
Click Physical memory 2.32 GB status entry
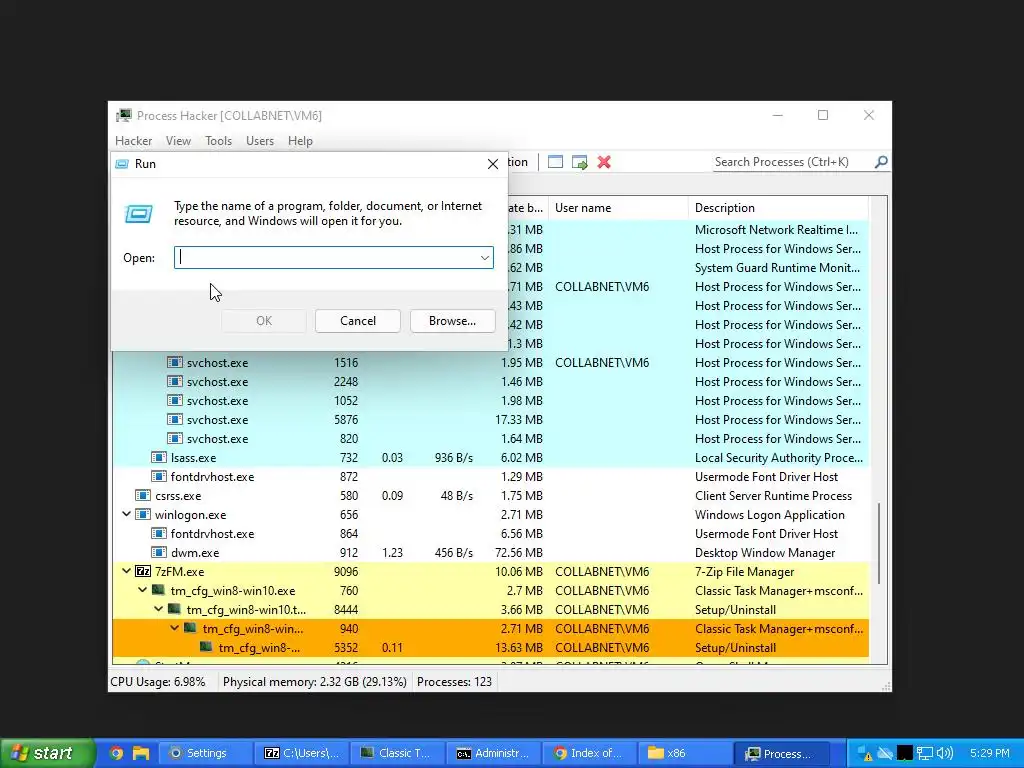click(315, 682)
